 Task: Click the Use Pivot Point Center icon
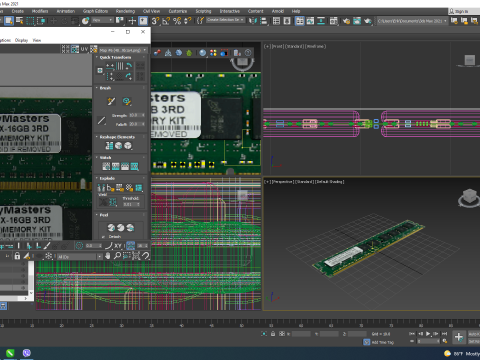(119, 21)
